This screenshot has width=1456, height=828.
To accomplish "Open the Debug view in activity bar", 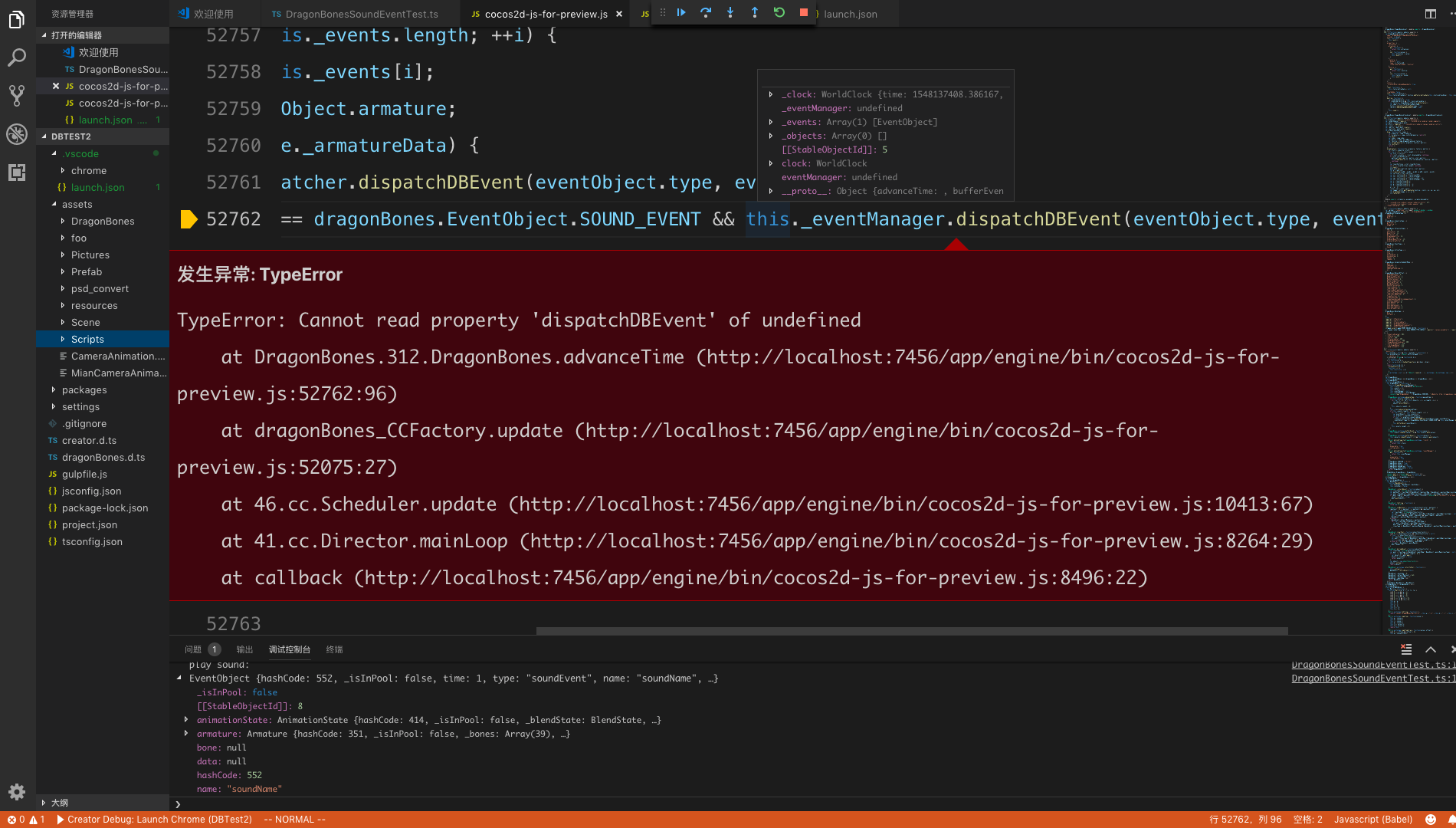I will click(x=17, y=134).
